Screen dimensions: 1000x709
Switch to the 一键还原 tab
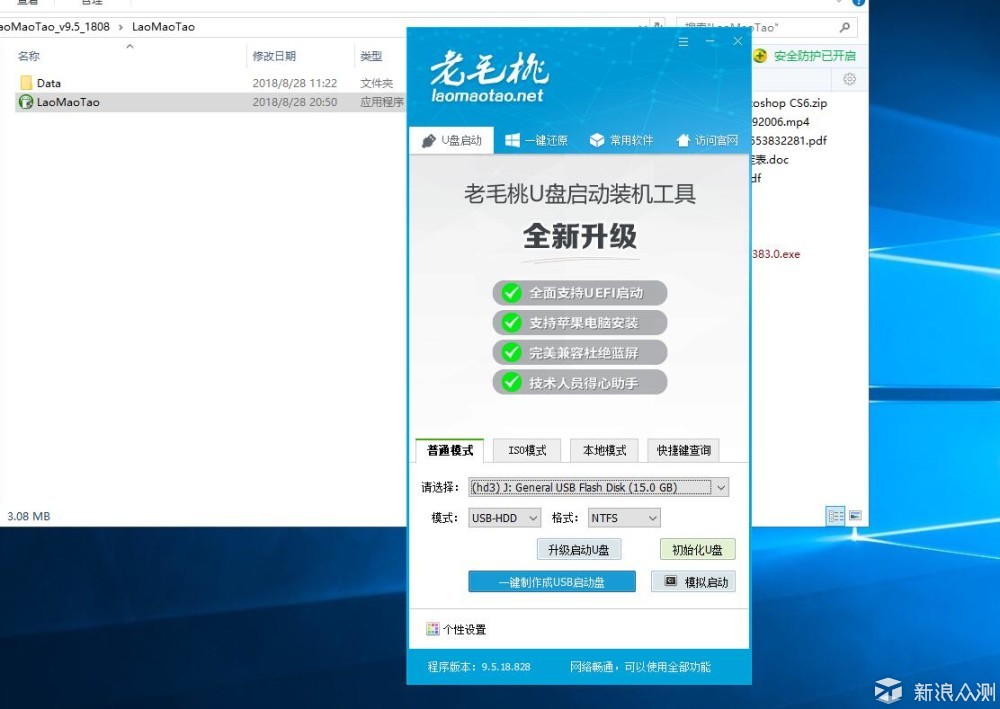536,140
